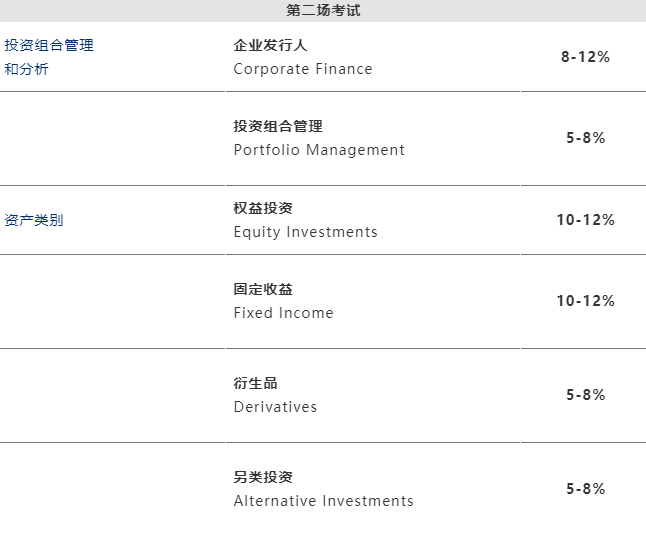646x533 pixels.
Task: Click the Equity Investments text
Action: (305, 232)
